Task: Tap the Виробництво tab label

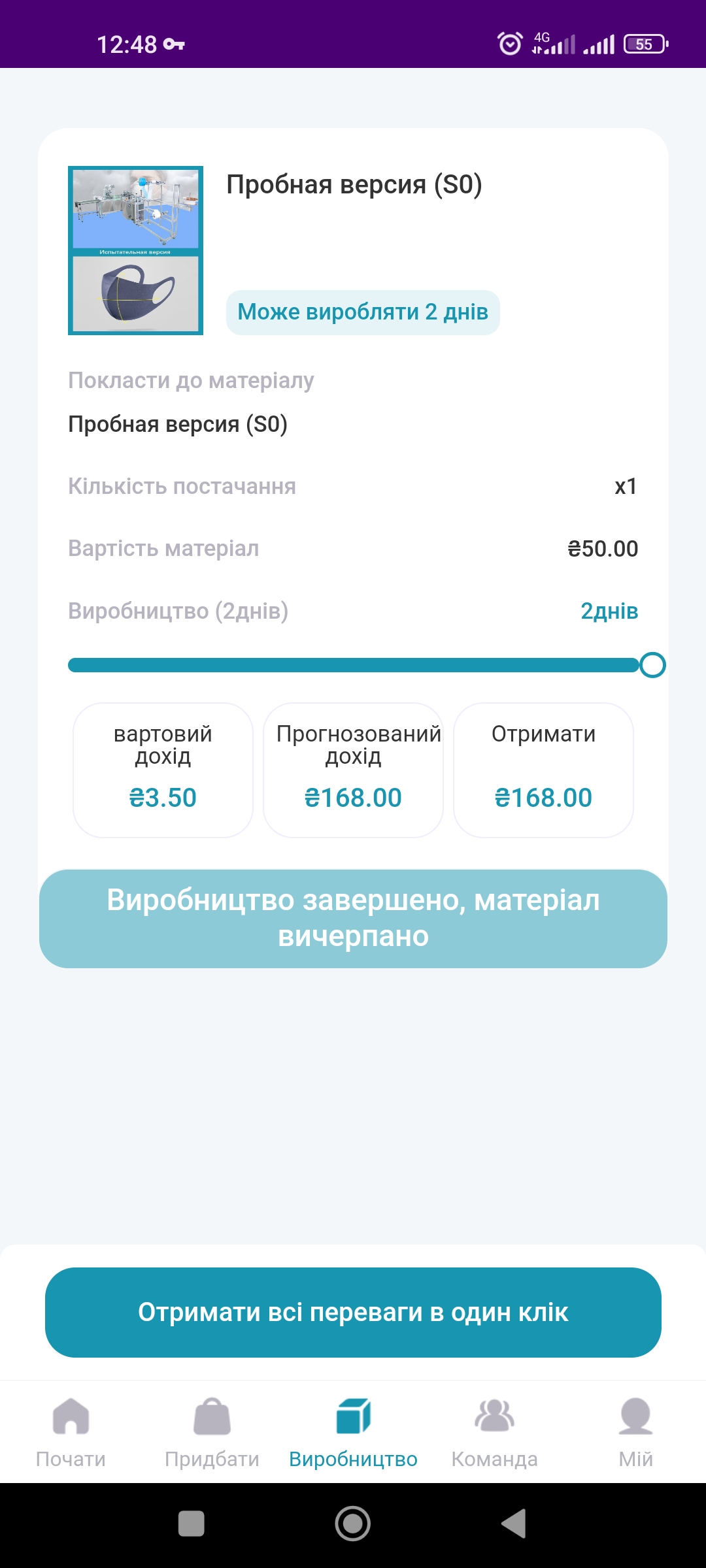Action: pos(353,1459)
